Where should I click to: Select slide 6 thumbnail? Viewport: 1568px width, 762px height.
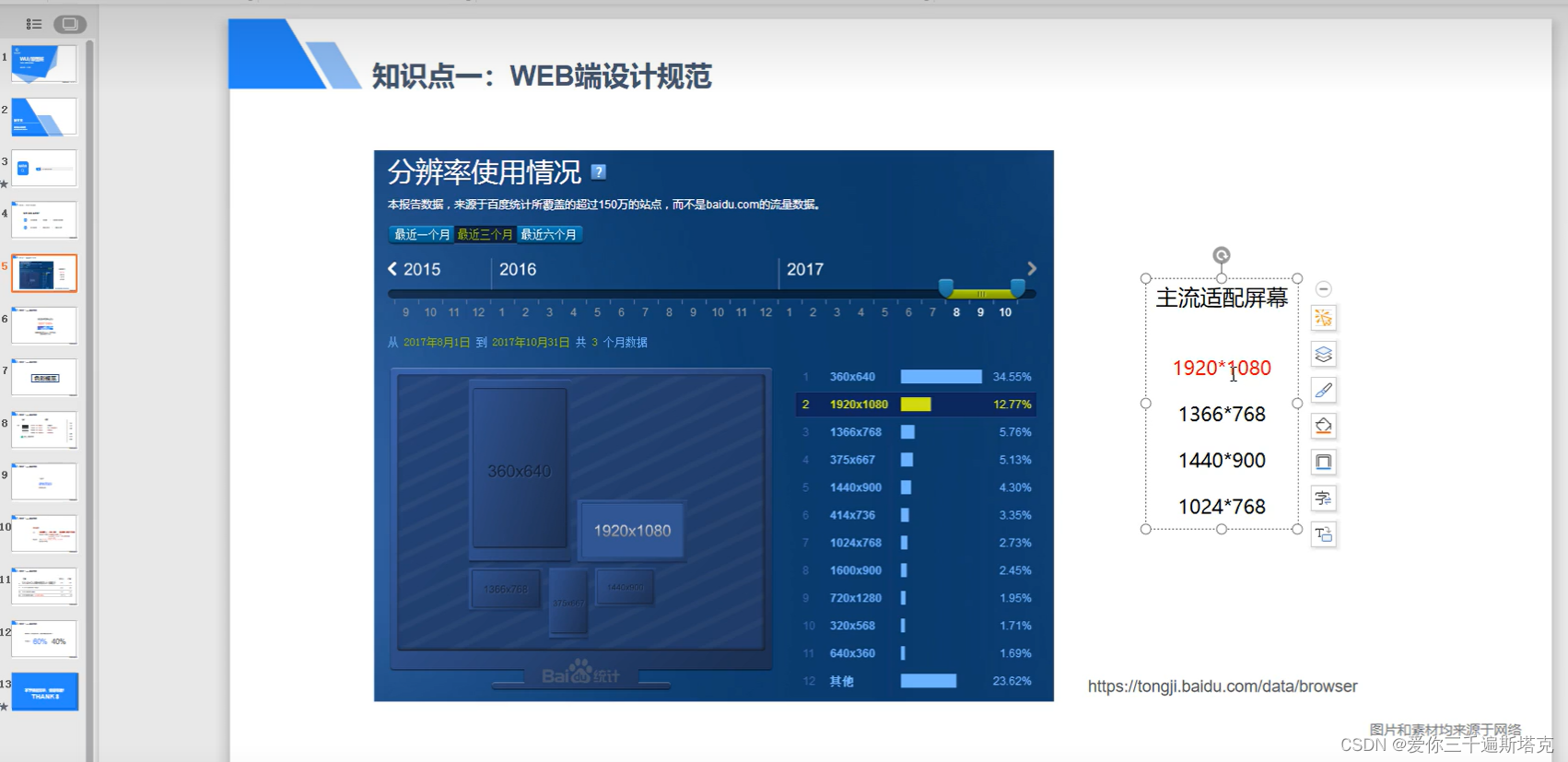(x=44, y=325)
